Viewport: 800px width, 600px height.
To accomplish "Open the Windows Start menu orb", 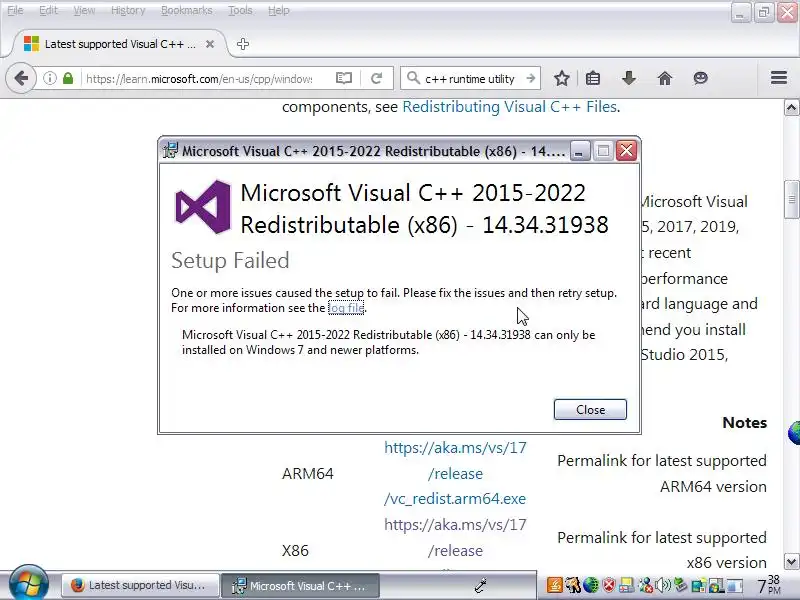I will (29, 583).
